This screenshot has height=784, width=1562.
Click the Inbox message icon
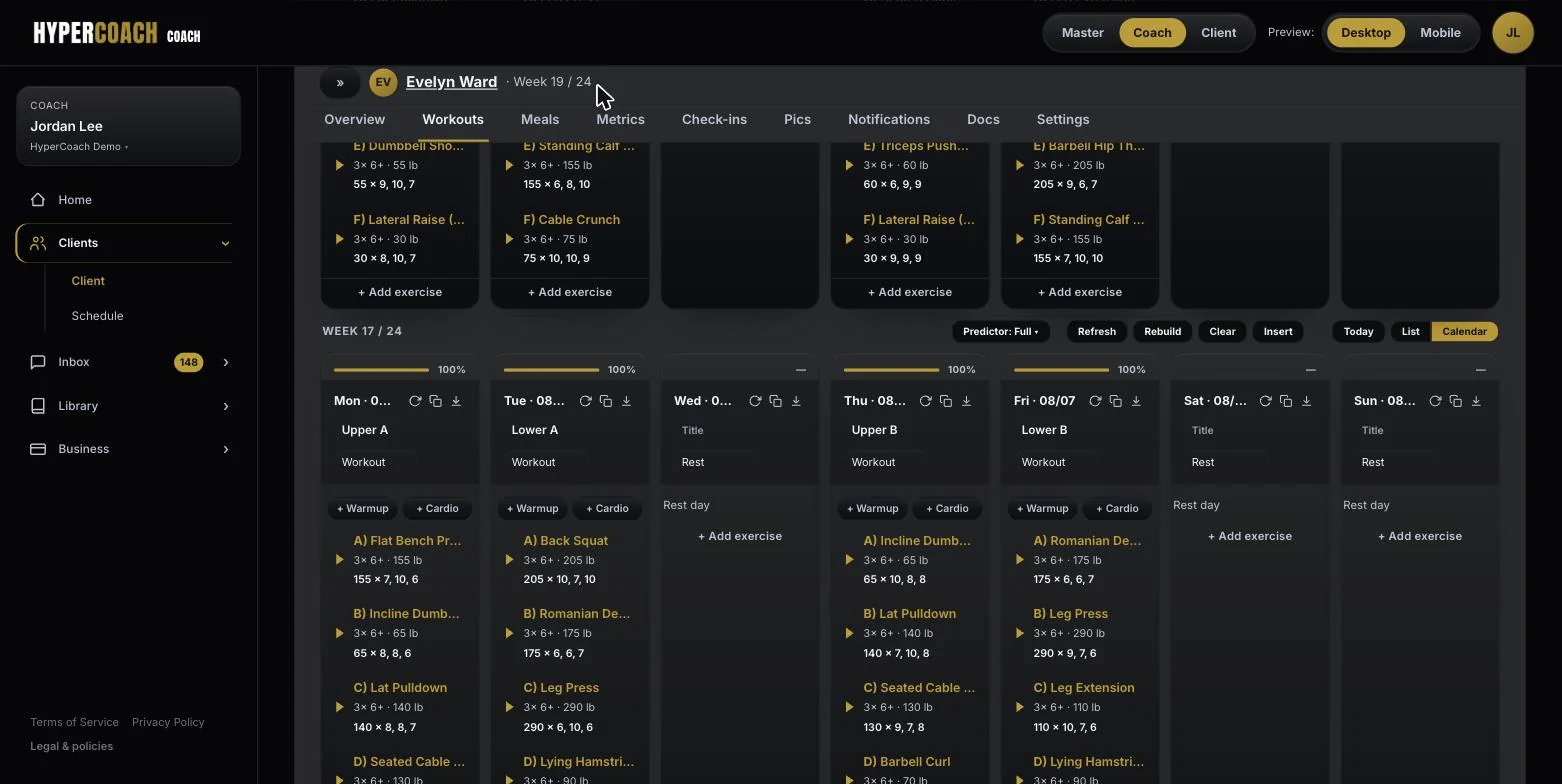tap(38, 362)
